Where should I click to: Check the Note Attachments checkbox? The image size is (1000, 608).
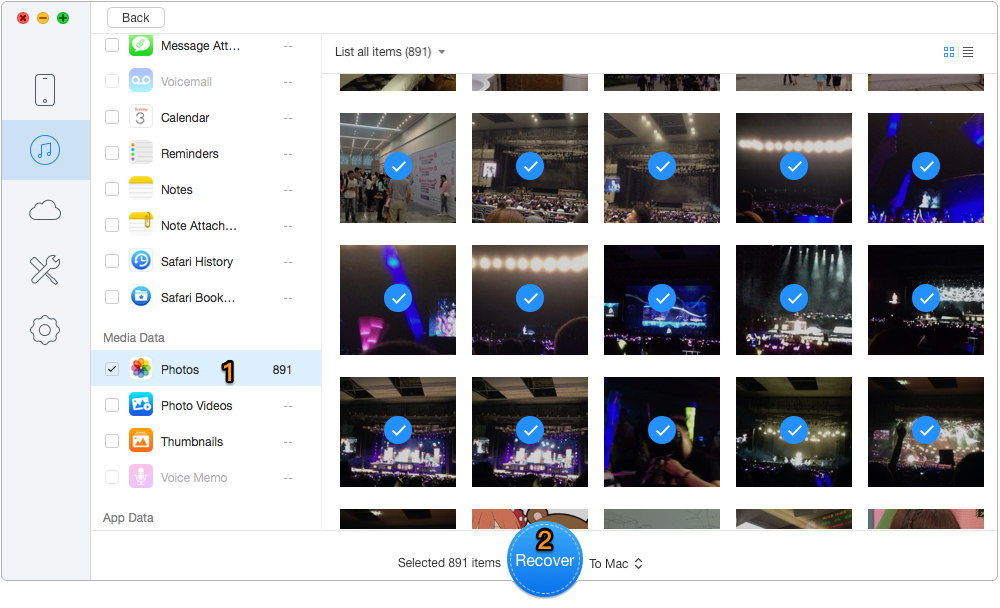coord(112,225)
